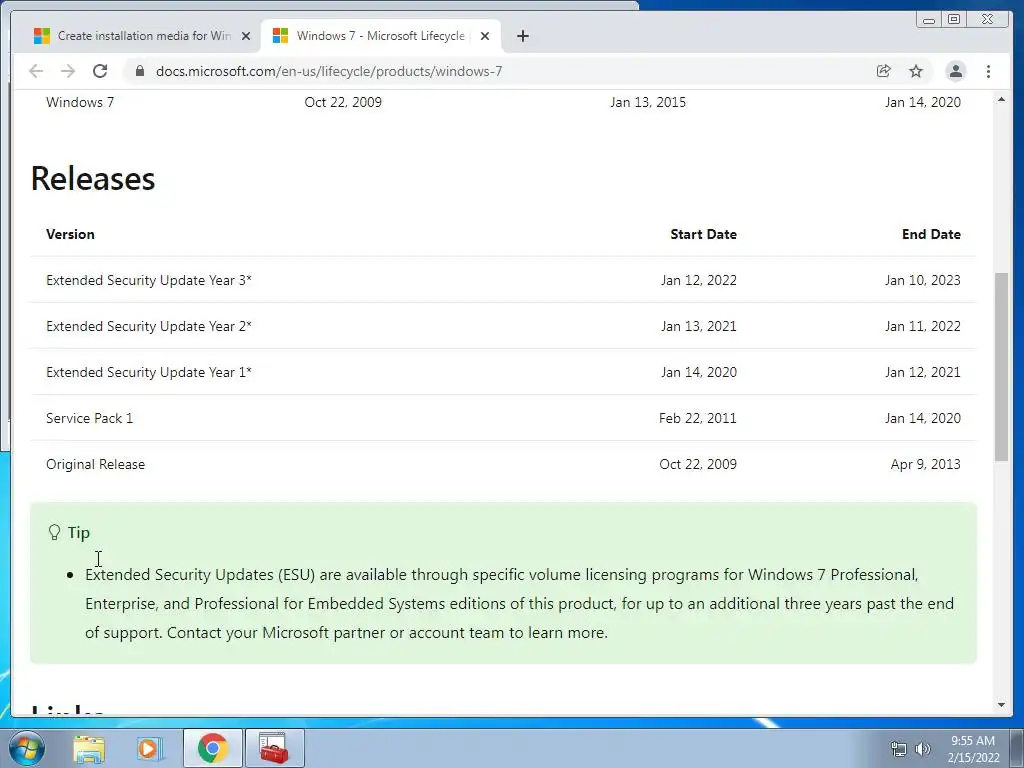This screenshot has width=1024, height=768.
Task: Open the volume speaker tray icon
Action: pyautogui.click(x=923, y=749)
